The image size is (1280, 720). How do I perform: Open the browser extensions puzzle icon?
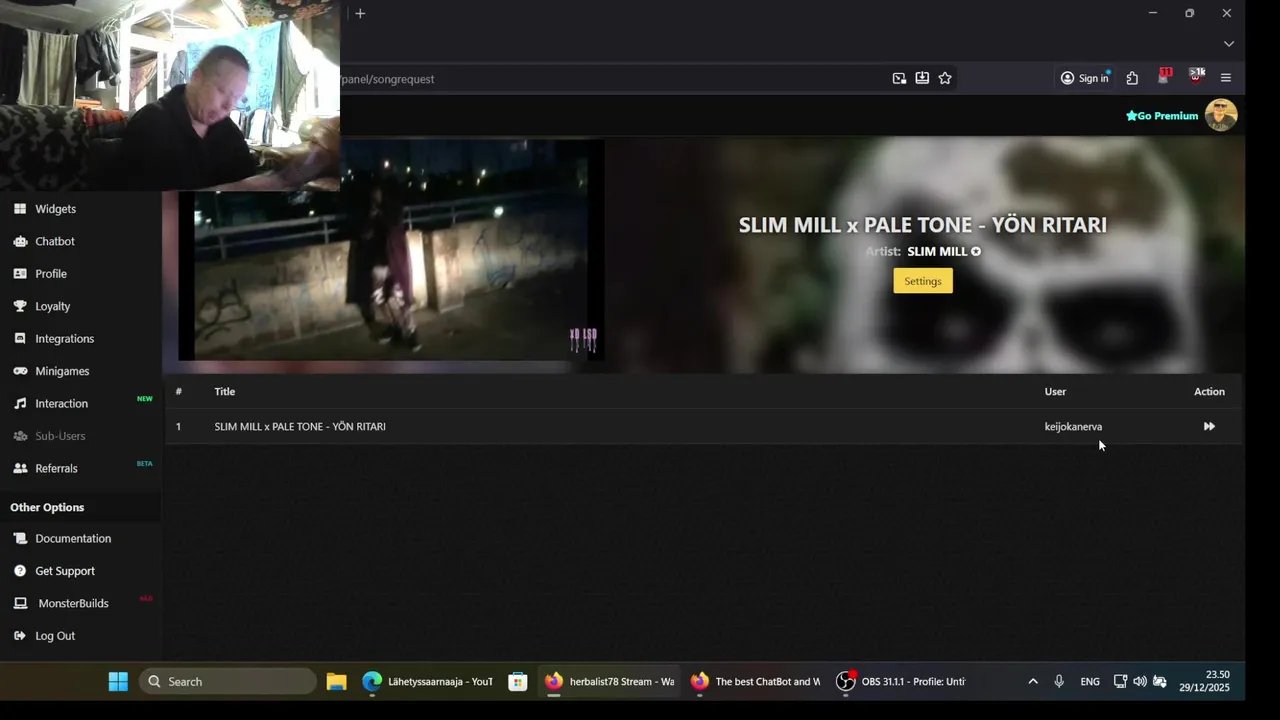click(1132, 78)
